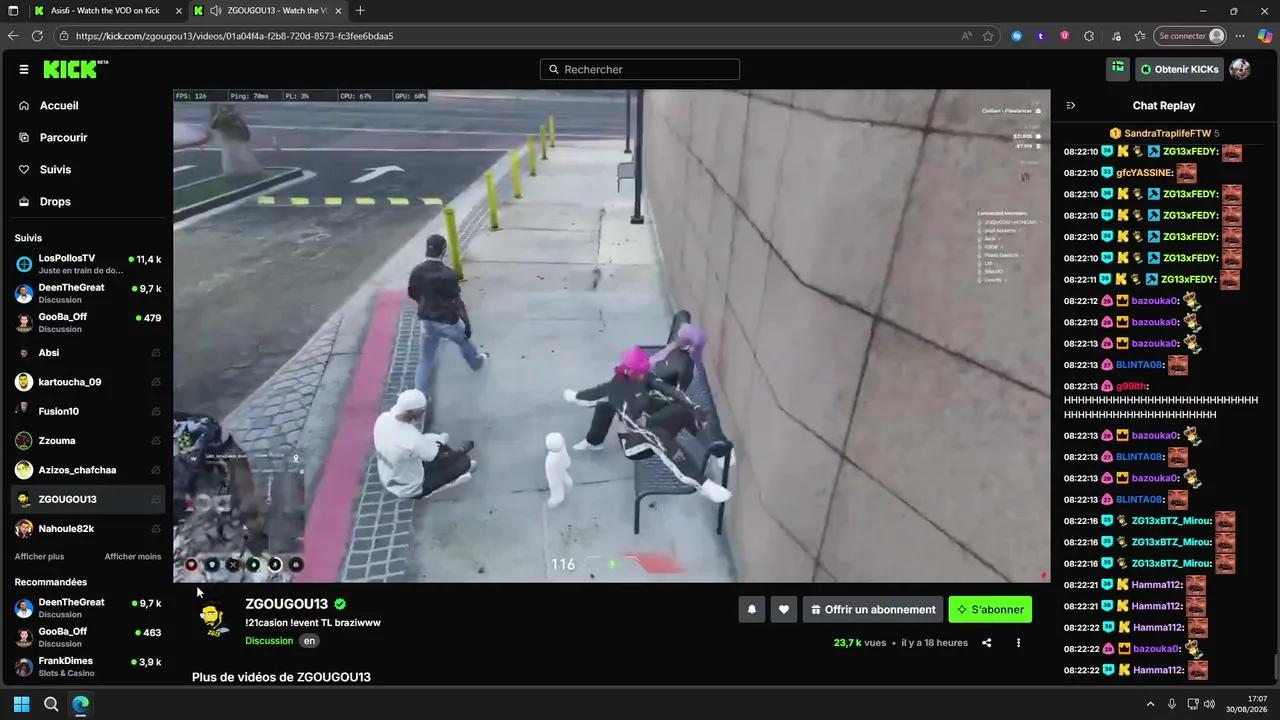Open the purple 't' browser extension

pyautogui.click(x=1041, y=36)
